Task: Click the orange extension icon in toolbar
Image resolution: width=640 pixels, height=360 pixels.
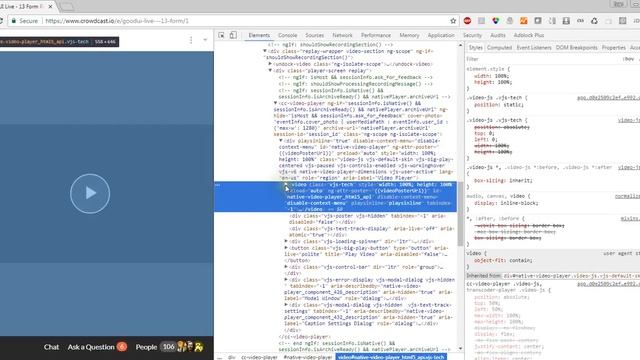Action: click(x=524, y=21)
